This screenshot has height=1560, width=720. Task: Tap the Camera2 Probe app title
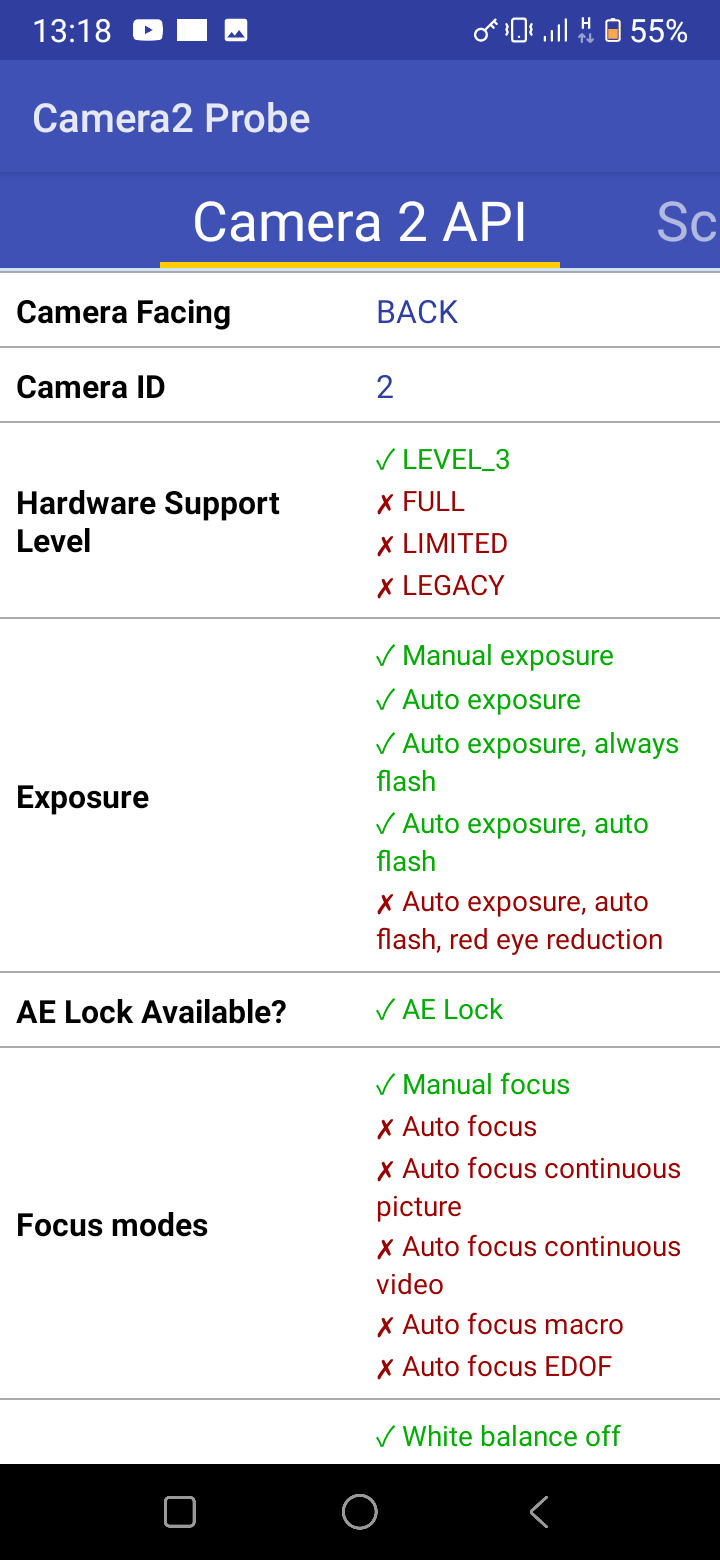pos(171,118)
